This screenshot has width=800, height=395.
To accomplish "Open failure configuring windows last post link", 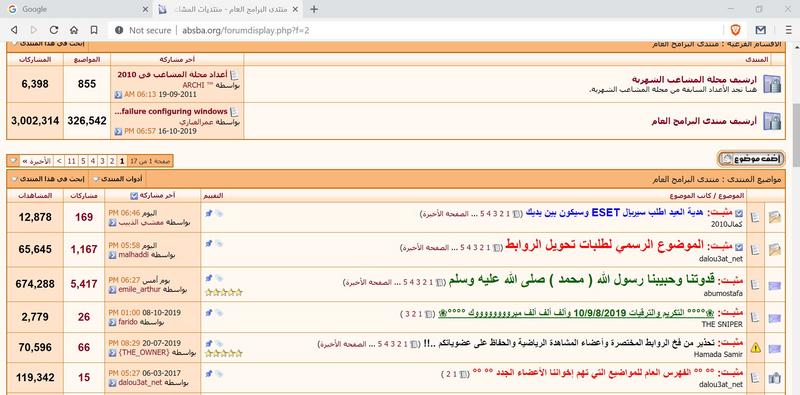I will (171, 111).
